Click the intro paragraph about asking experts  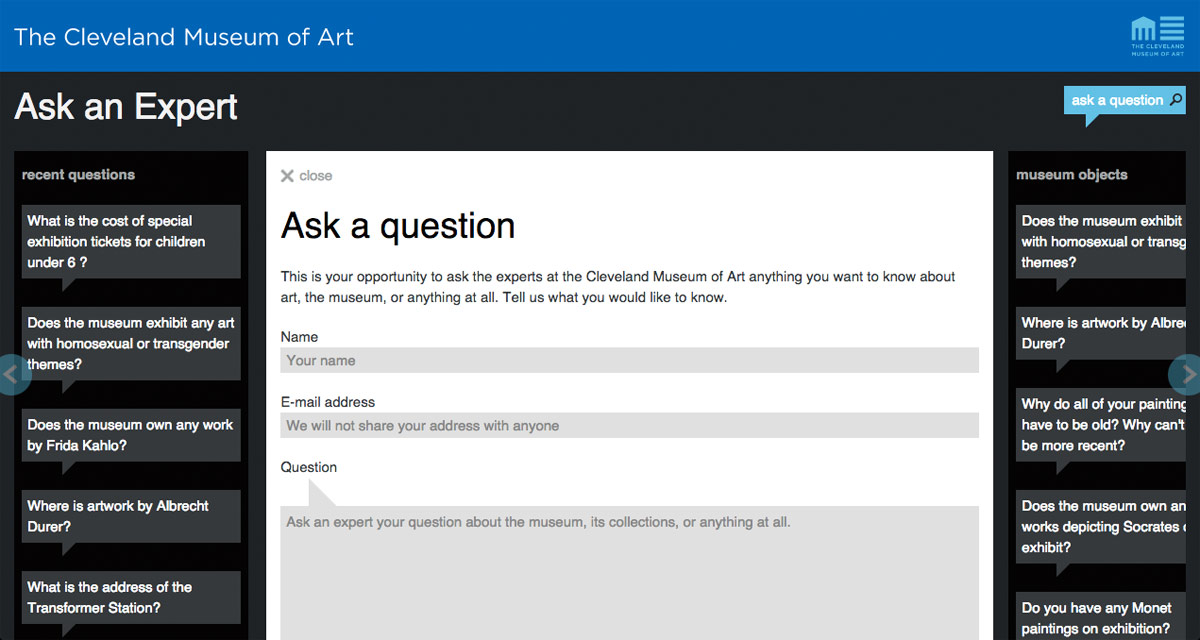pyautogui.click(x=618, y=287)
